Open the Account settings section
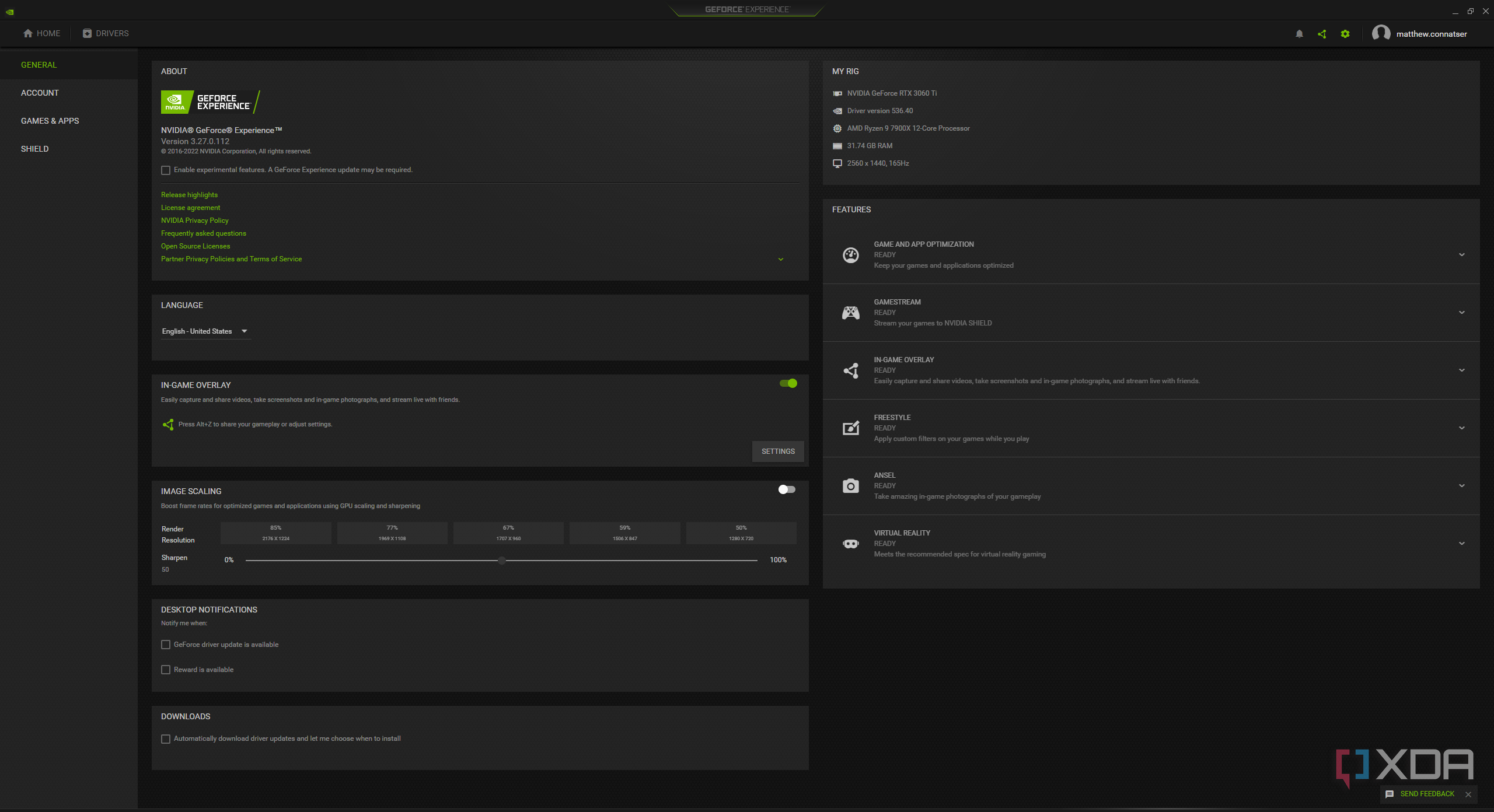 40,93
